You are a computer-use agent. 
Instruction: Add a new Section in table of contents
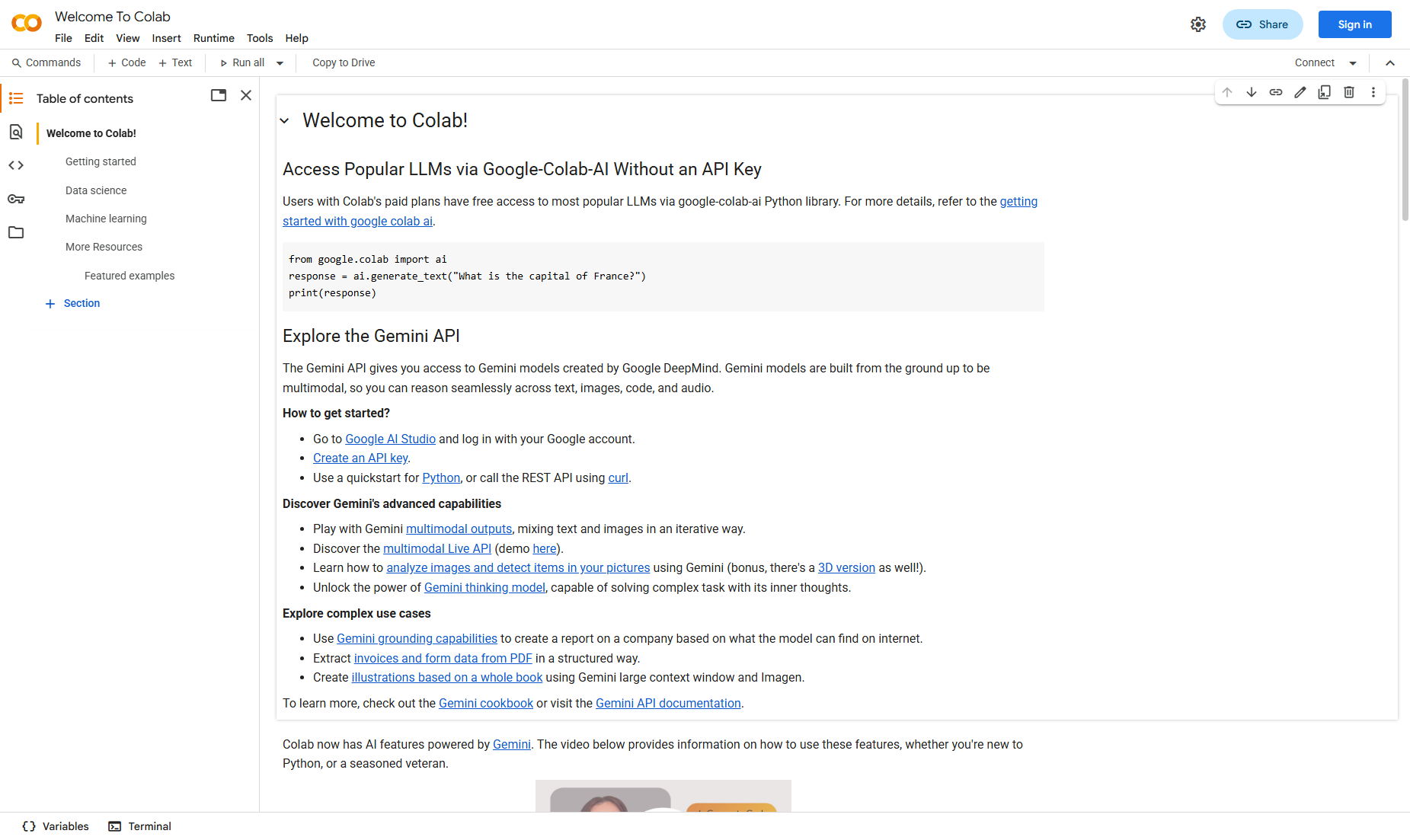pyautogui.click(x=72, y=303)
